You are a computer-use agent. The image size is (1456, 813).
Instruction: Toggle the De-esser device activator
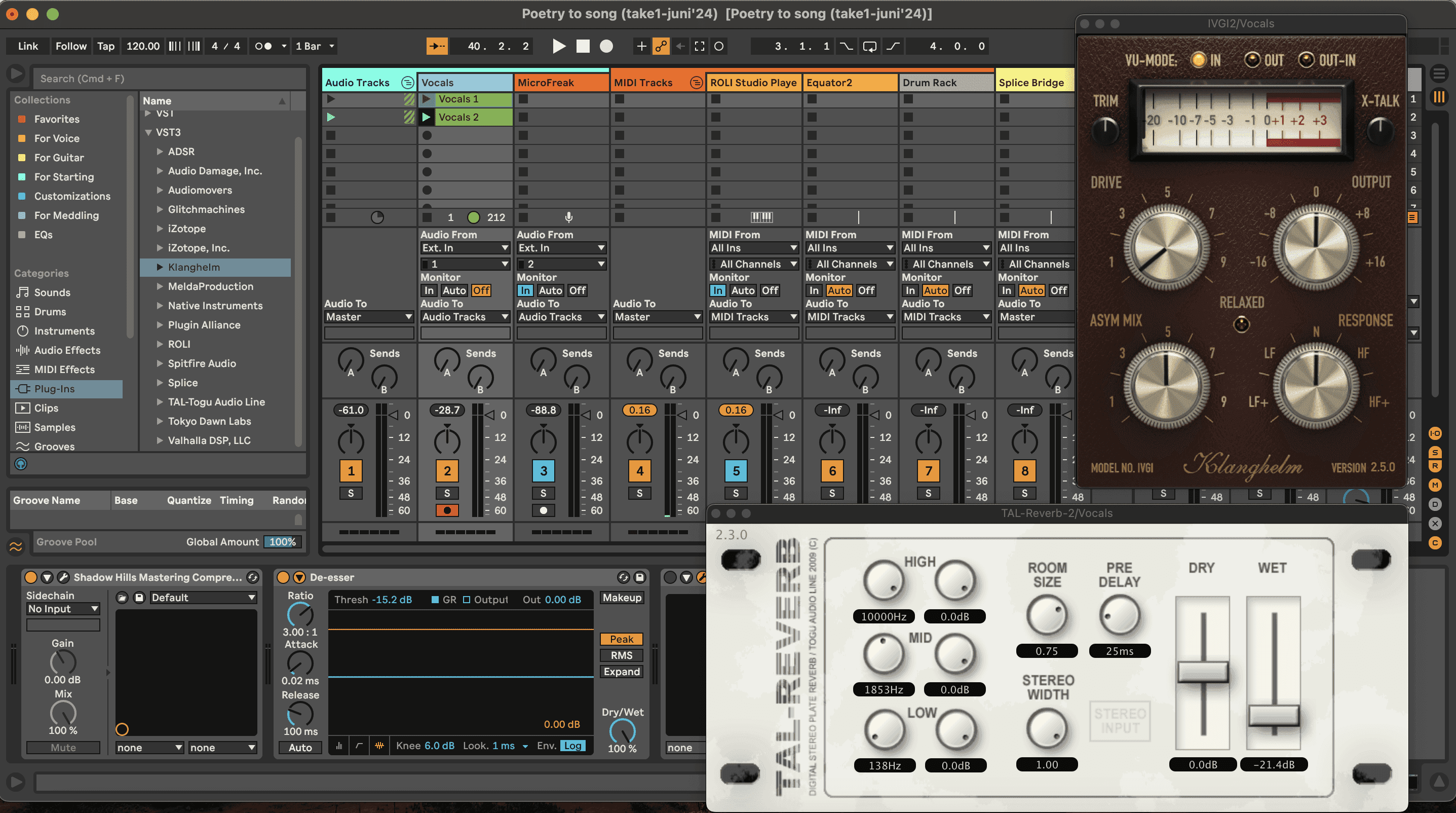pos(283,577)
